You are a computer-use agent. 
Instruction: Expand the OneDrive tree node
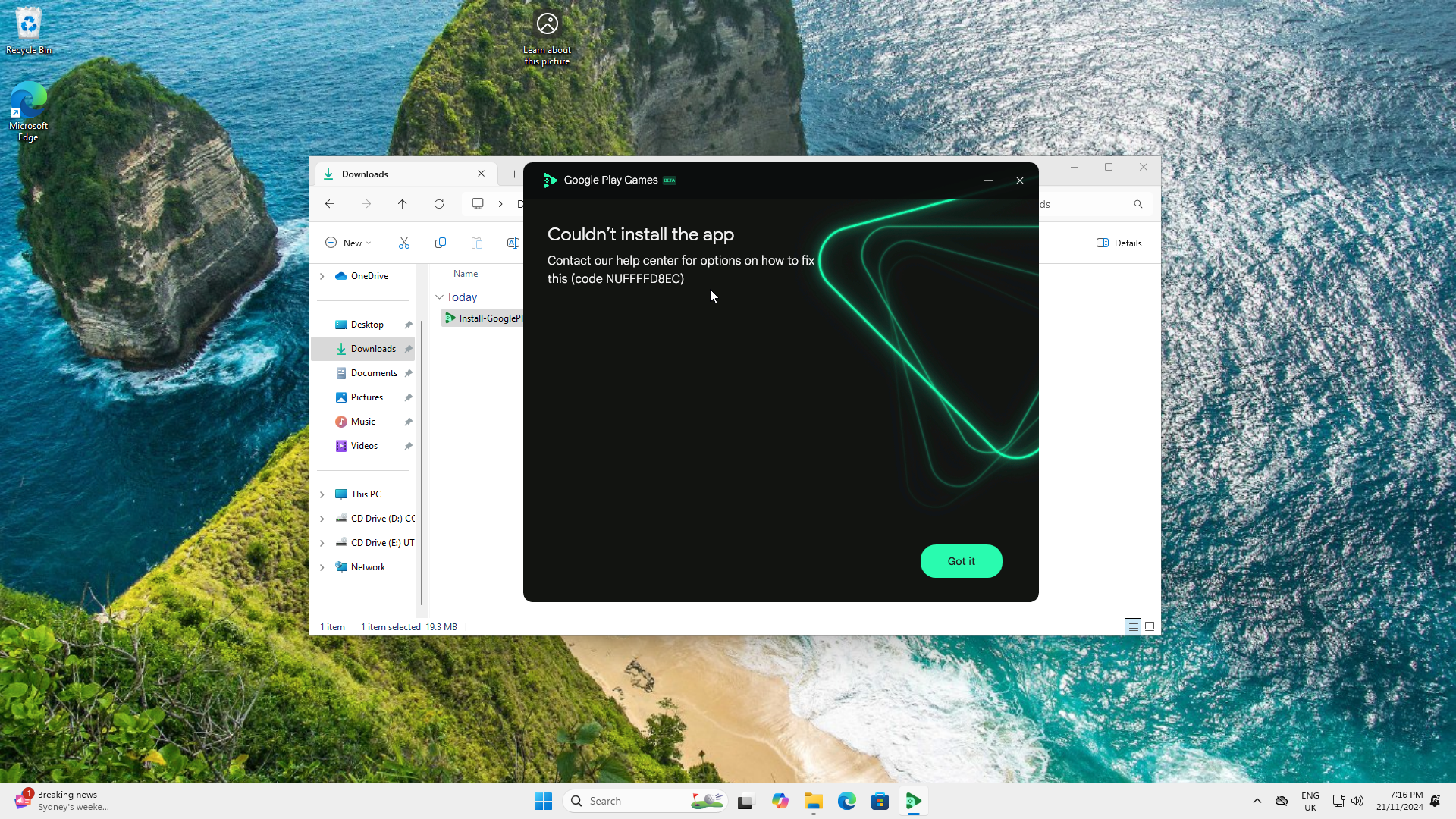(x=322, y=276)
